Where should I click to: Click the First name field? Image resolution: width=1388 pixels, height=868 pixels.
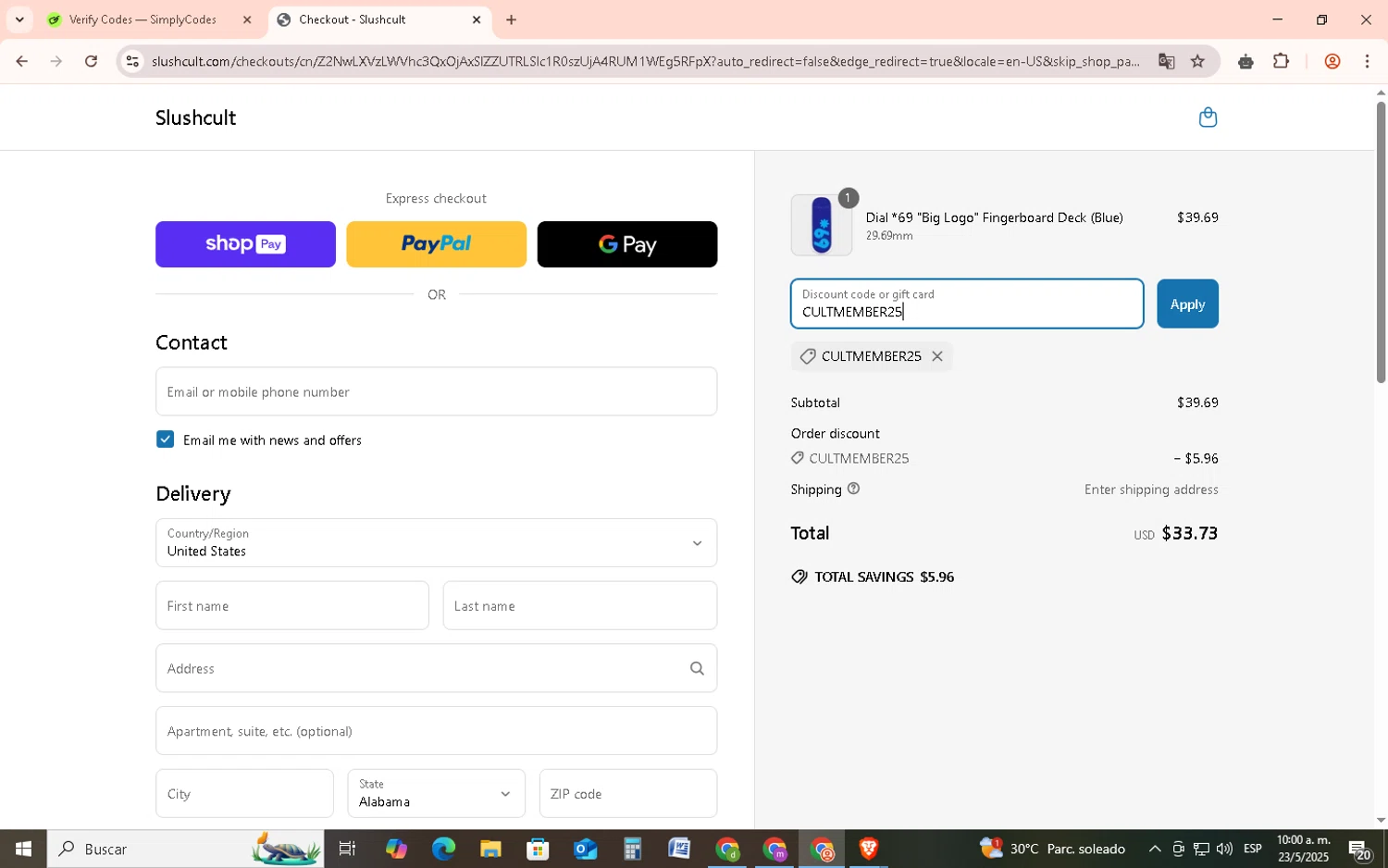[292, 605]
